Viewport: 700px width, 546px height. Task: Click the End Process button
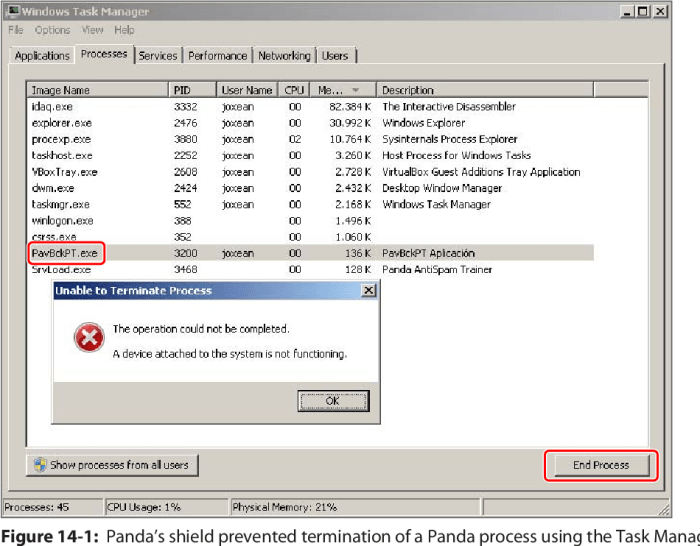point(601,465)
